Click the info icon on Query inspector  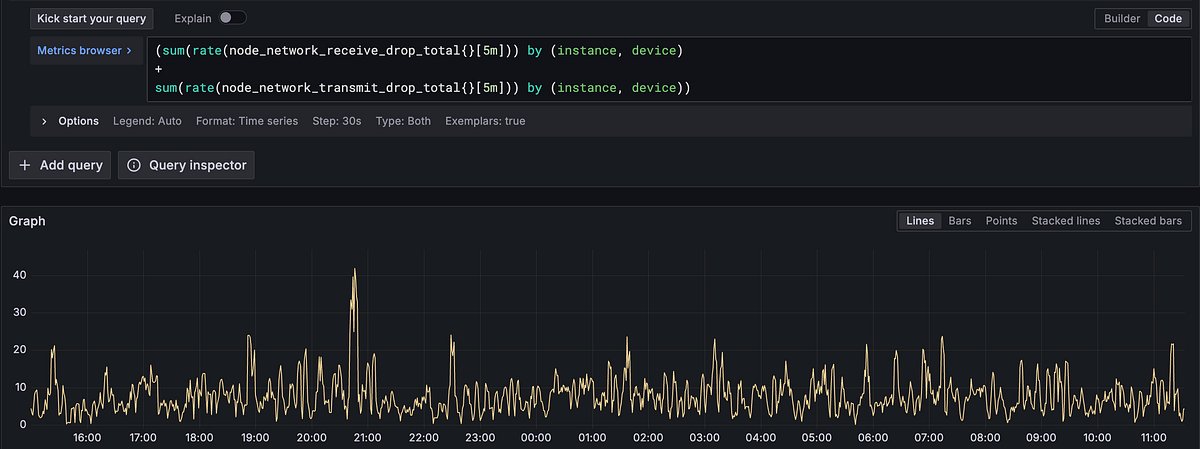[x=134, y=165]
